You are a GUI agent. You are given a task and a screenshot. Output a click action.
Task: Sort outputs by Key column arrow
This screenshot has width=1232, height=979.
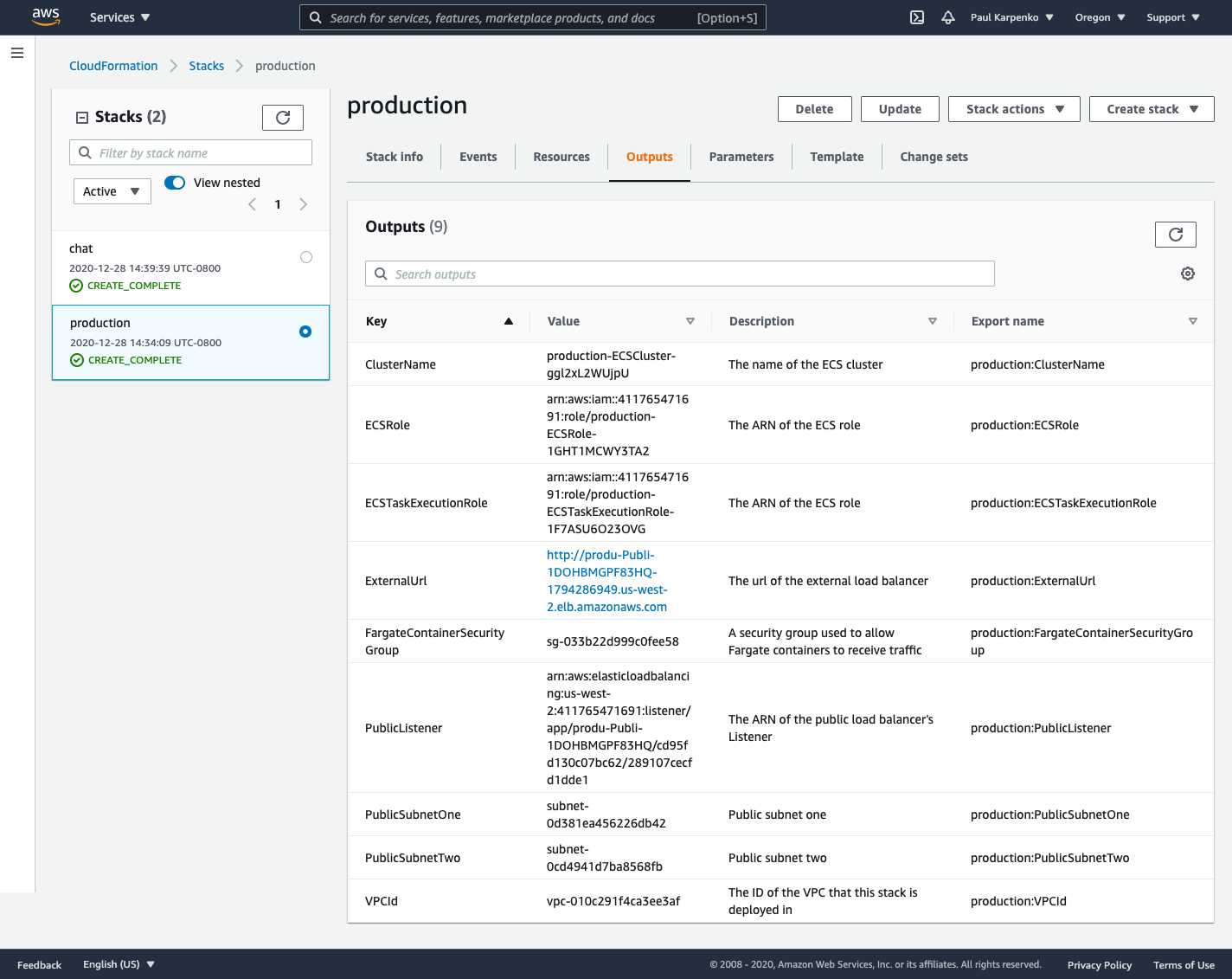point(509,321)
